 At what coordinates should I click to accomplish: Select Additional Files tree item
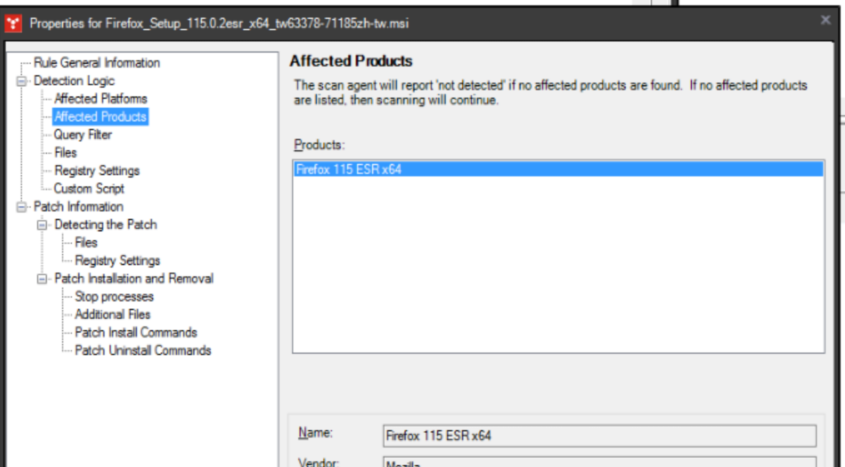coord(112,315)
